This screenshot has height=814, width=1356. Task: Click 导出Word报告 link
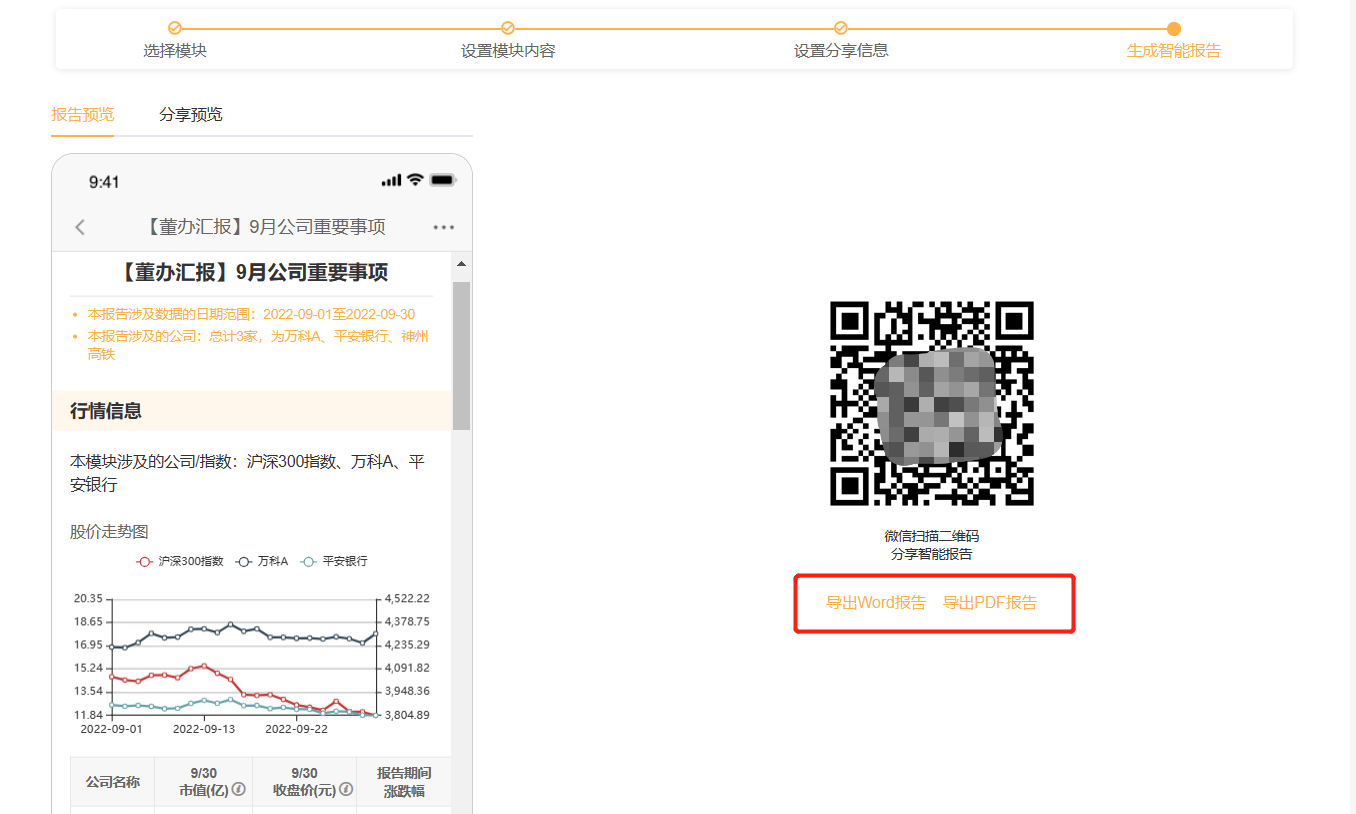(876, 603)
